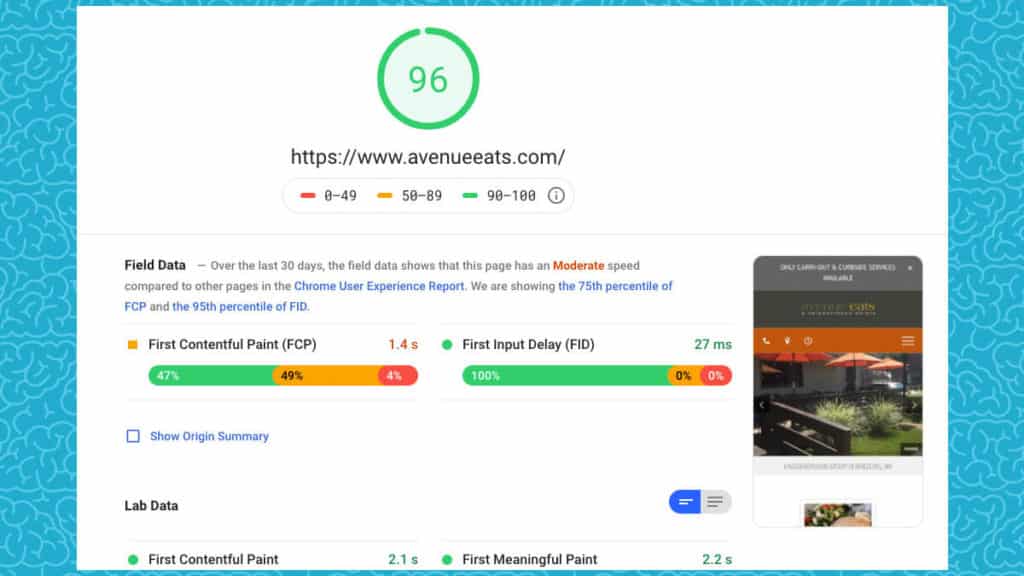This screenshot has height=576, width=1024.
Task: Close the carry-out banner in preview
Action: pos(910,268)
